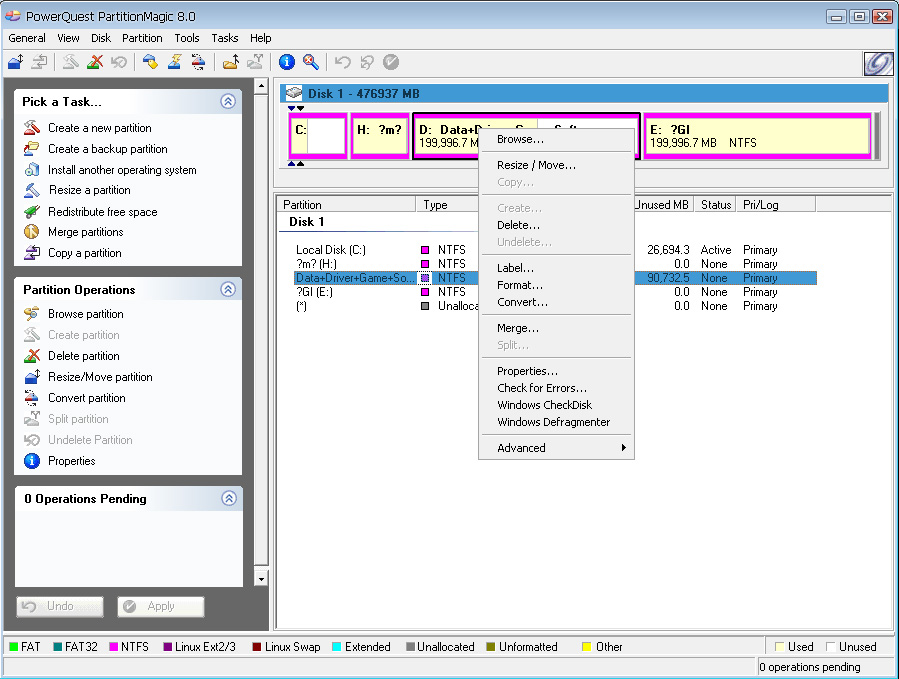Image resolution: width=899 pixels, height=679 pixels.
Task: Open the Tools menu
Action: point(187,38)
